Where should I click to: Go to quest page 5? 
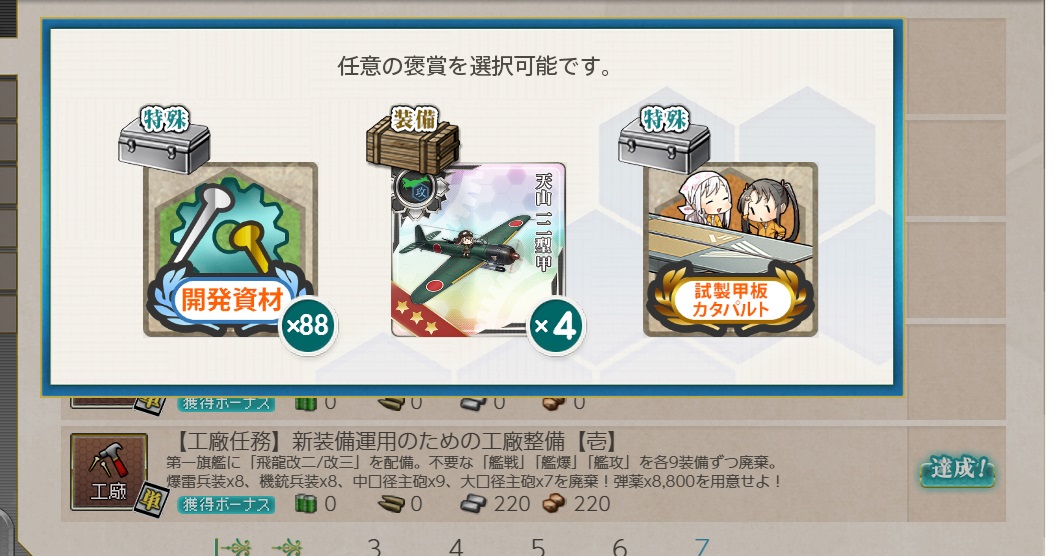point(538,547)
